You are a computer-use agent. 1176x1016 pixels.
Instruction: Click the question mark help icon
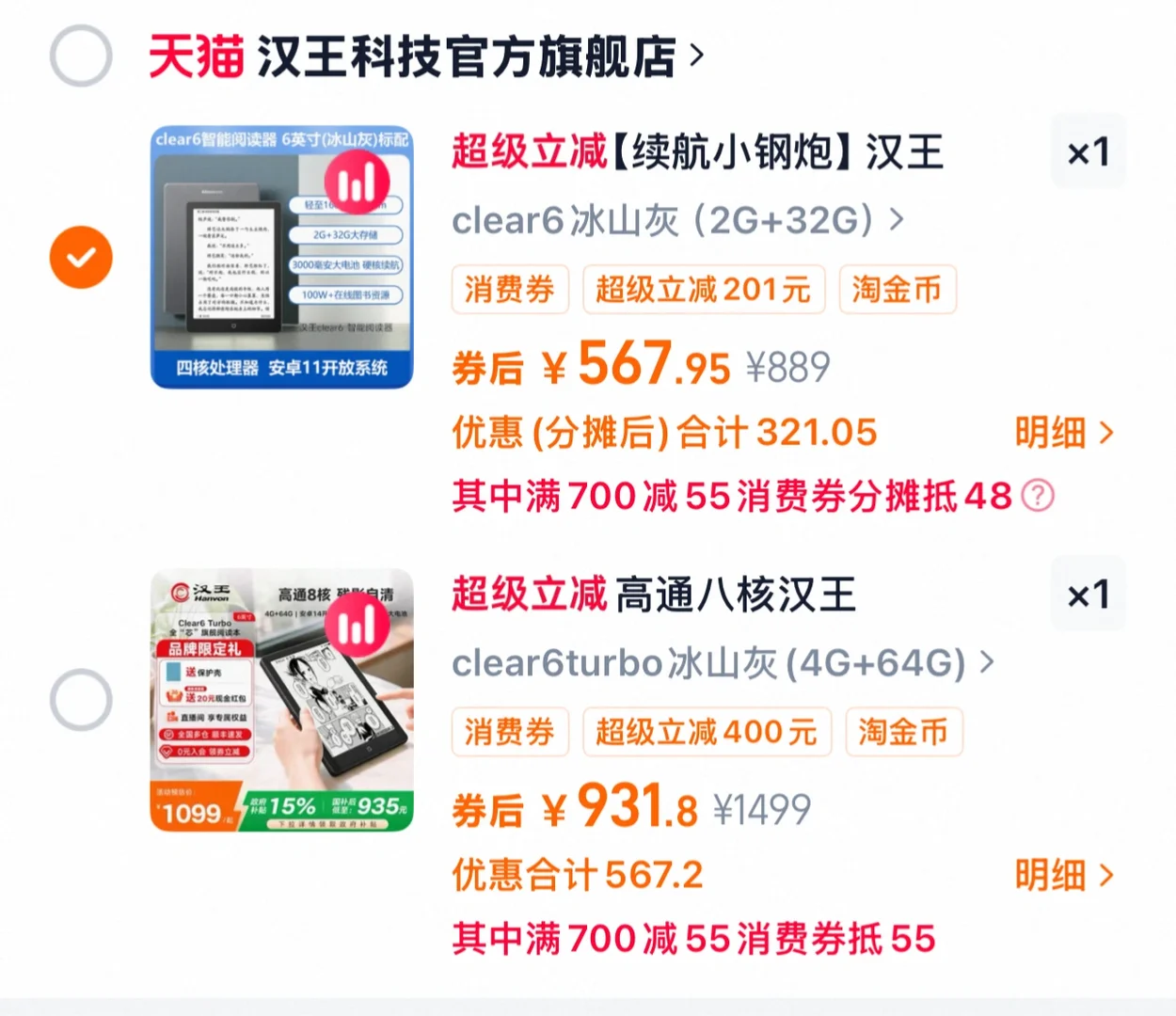coord(1038,496)
